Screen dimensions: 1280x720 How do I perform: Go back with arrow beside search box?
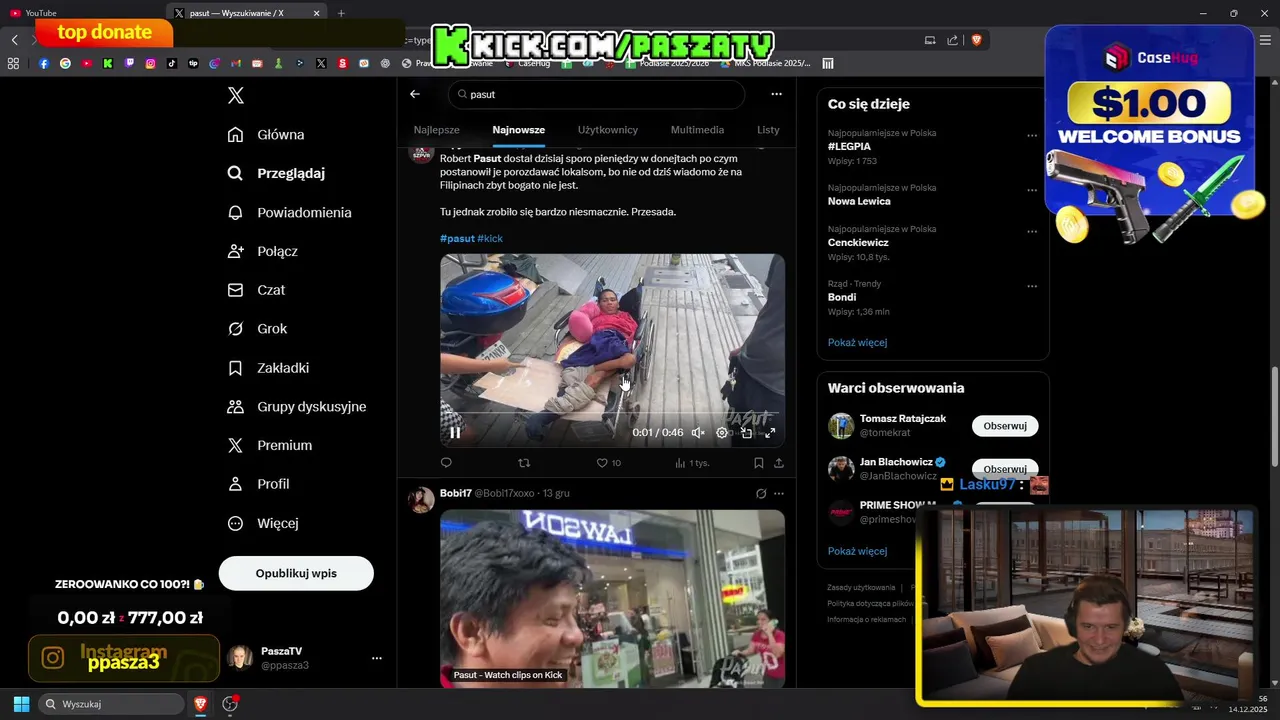coord(415,94)
